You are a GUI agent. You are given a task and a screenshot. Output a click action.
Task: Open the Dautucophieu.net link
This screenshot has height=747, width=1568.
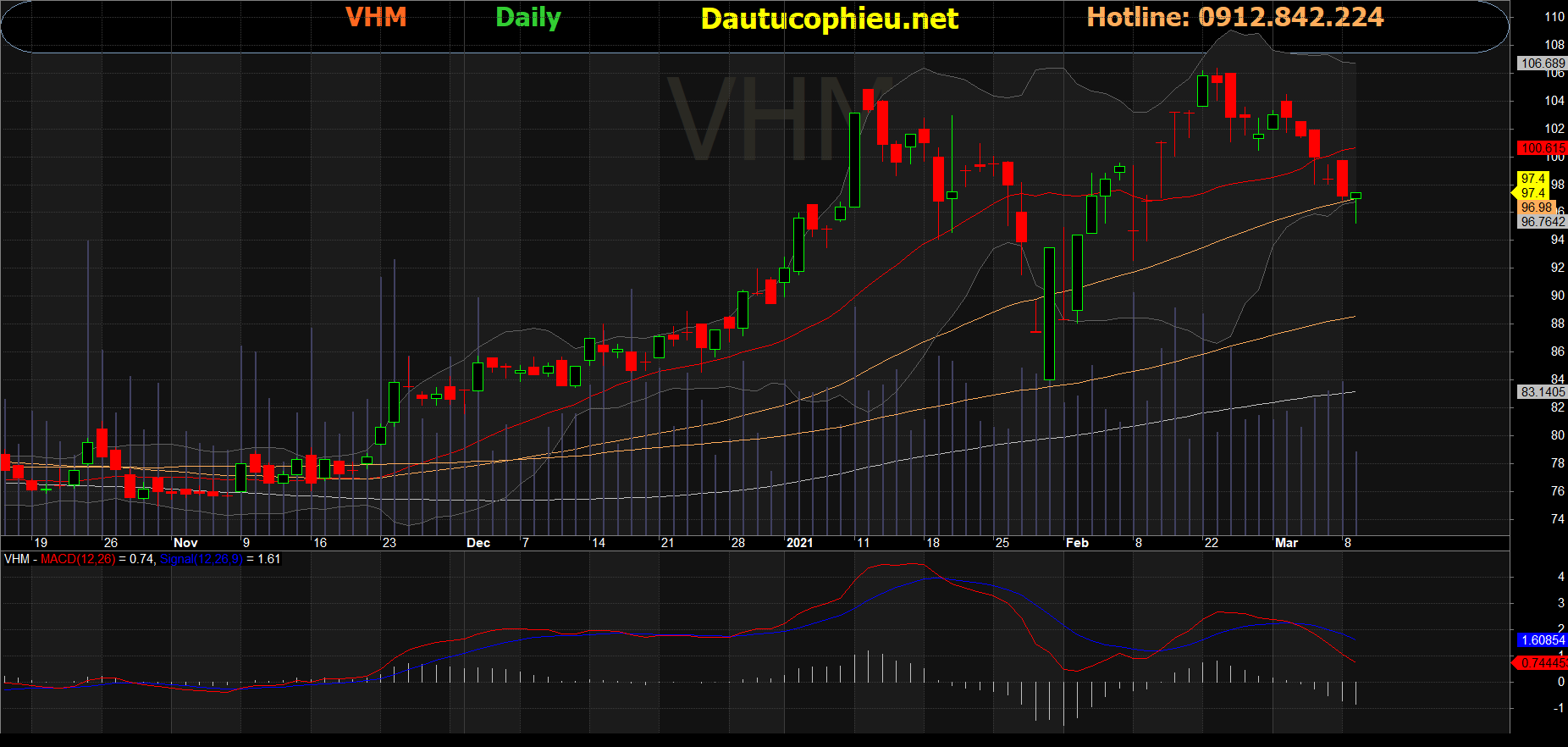pos(829,19)
